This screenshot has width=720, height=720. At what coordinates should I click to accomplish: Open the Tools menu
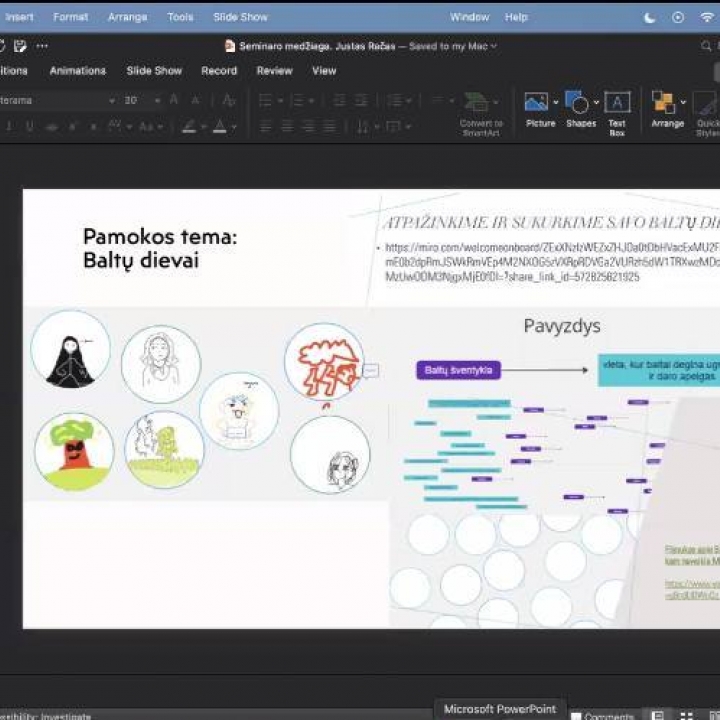(x=180, y=17)
